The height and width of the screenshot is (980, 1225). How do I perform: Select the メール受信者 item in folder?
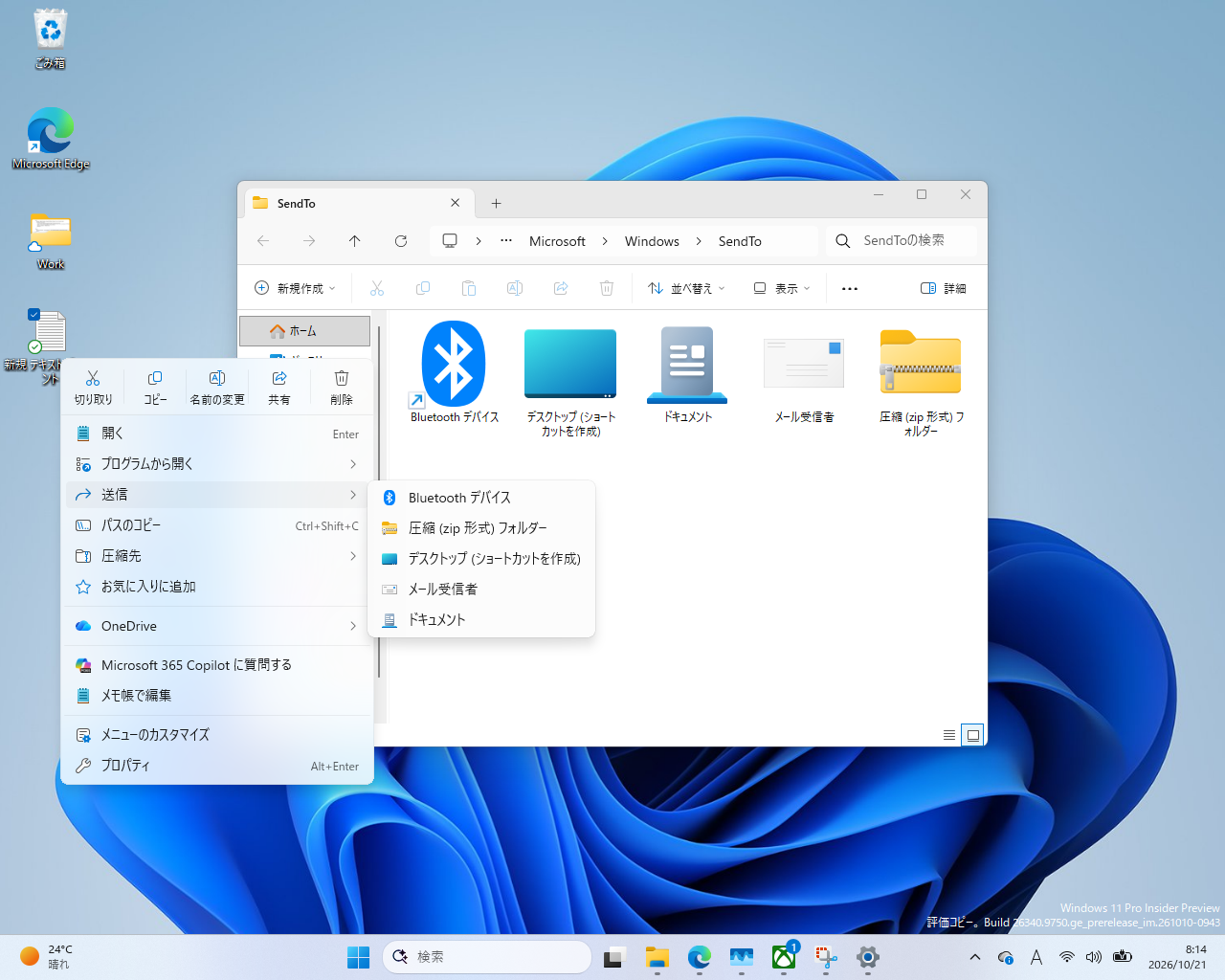point(804,373)
